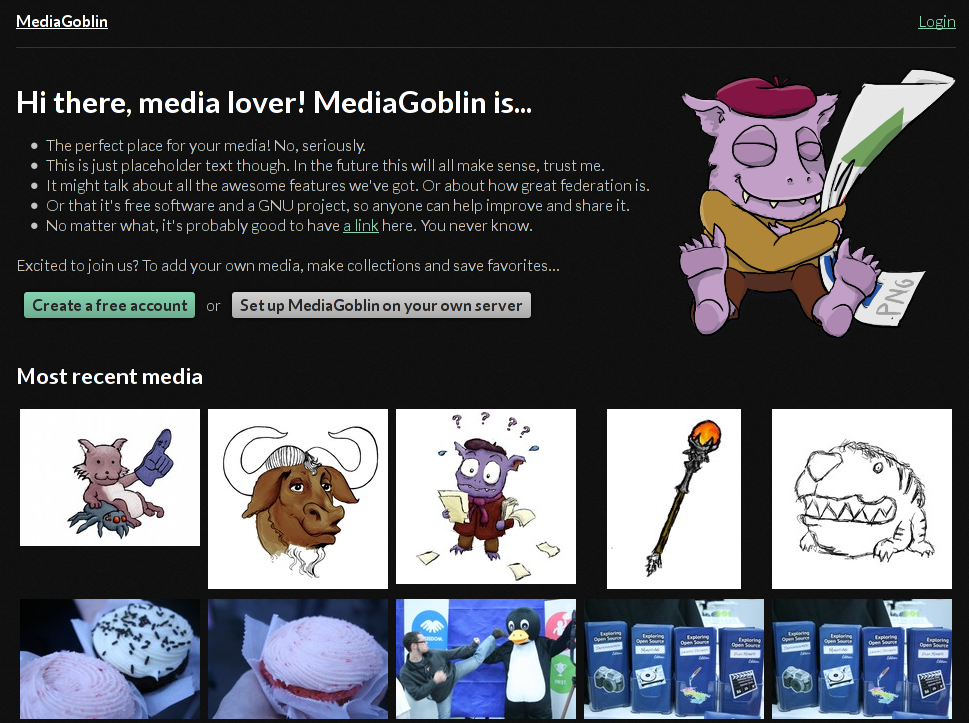The height and width of the screenshot is (723, 969).
Task: Open the two cupcakes with sprinkles photo
Action: [110, 659]
